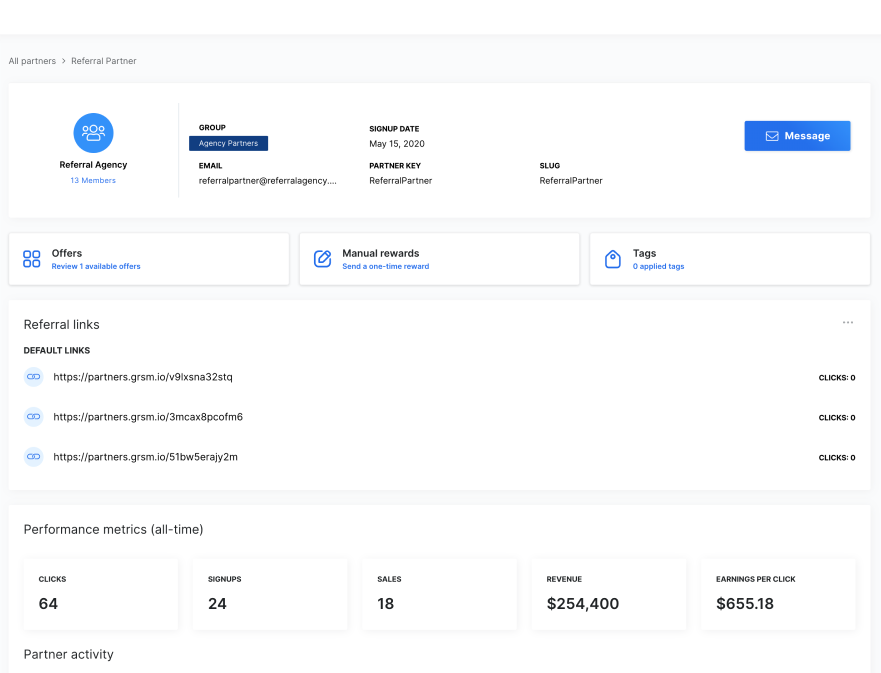Click the Offers card title
The width and height of the screenshot is (881, 673).
(x=67, y=253)
